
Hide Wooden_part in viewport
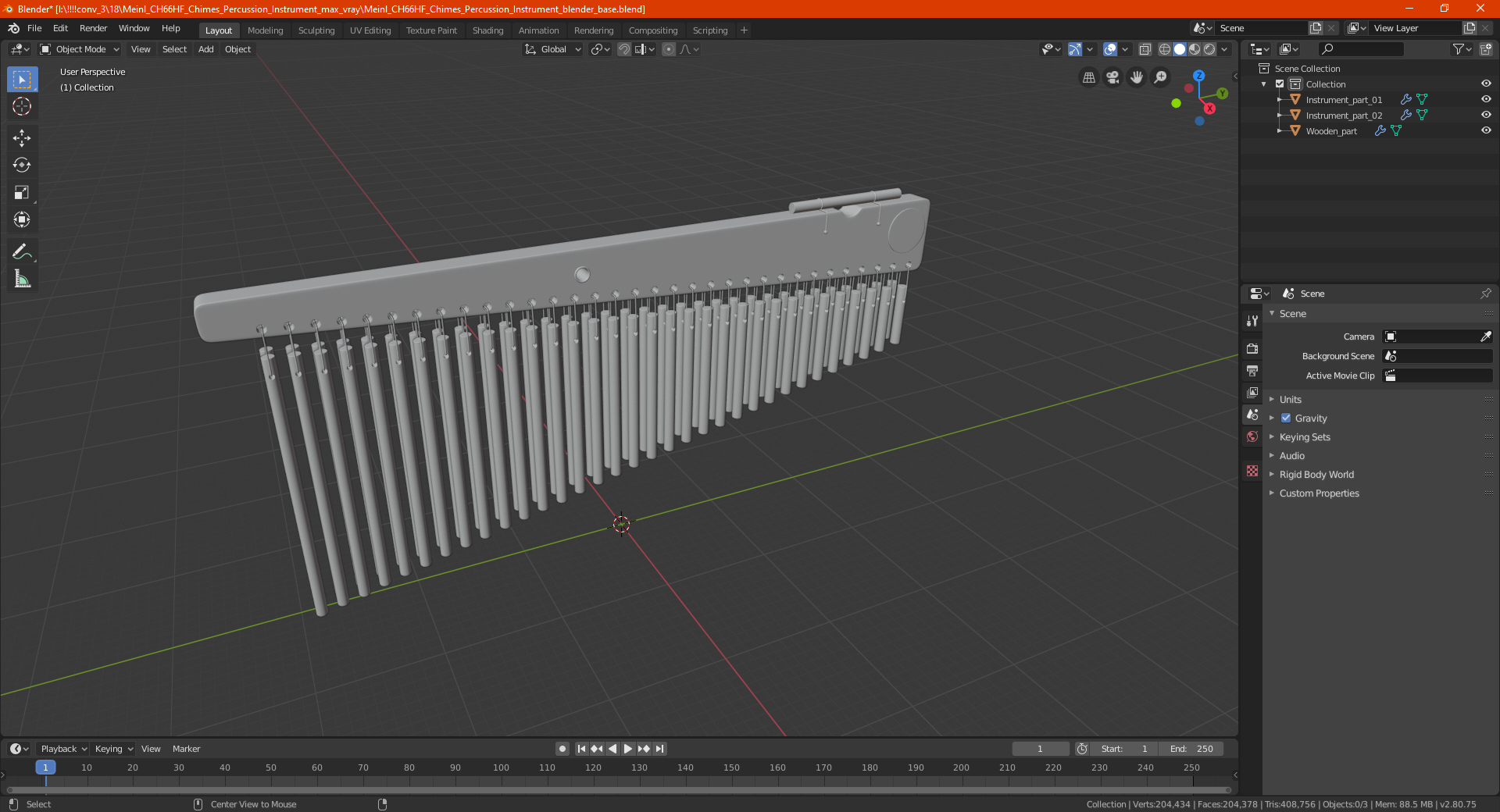(x=1486, y=130)
